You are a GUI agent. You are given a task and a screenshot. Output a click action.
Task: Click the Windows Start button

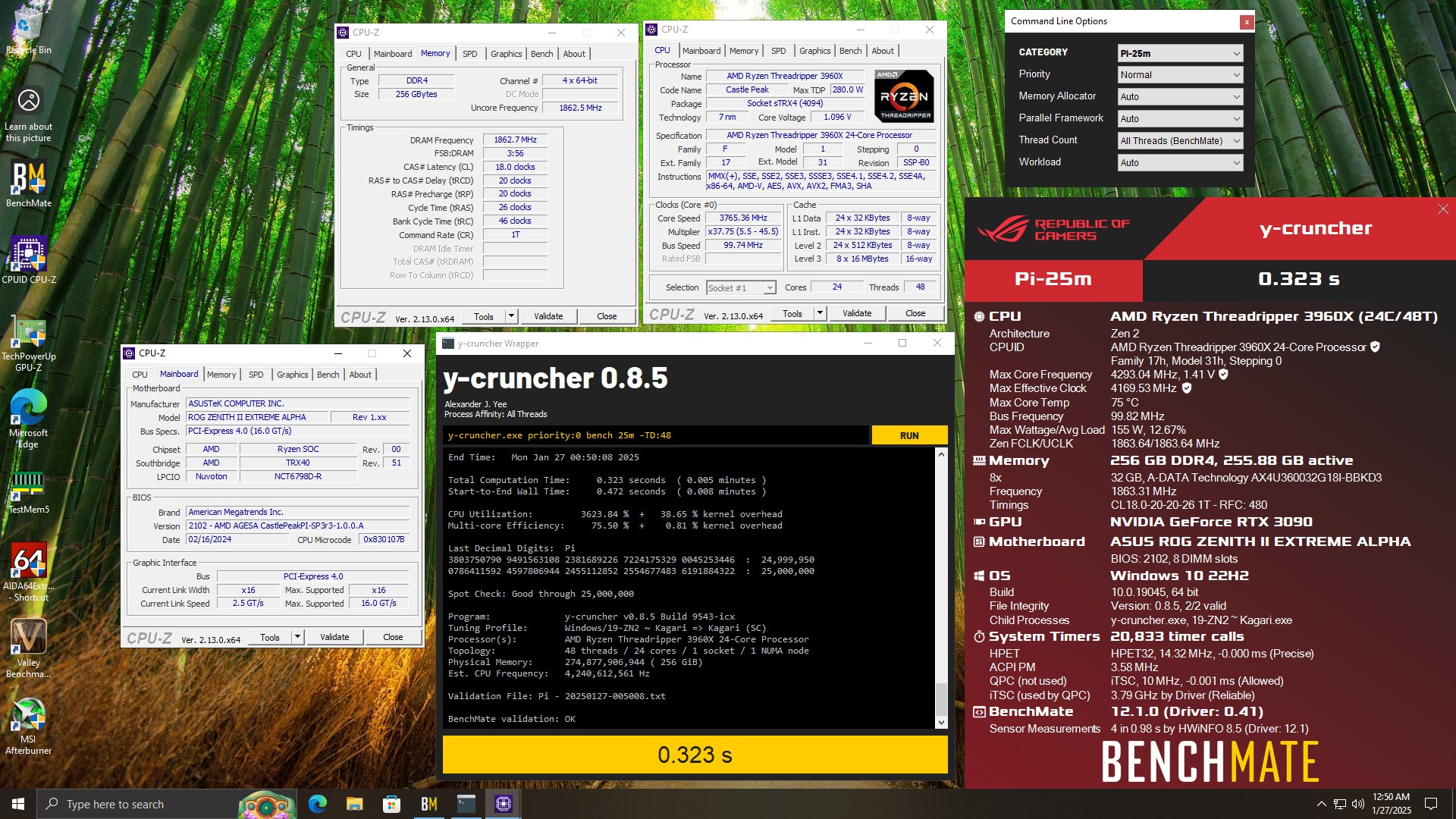point(18,804)
